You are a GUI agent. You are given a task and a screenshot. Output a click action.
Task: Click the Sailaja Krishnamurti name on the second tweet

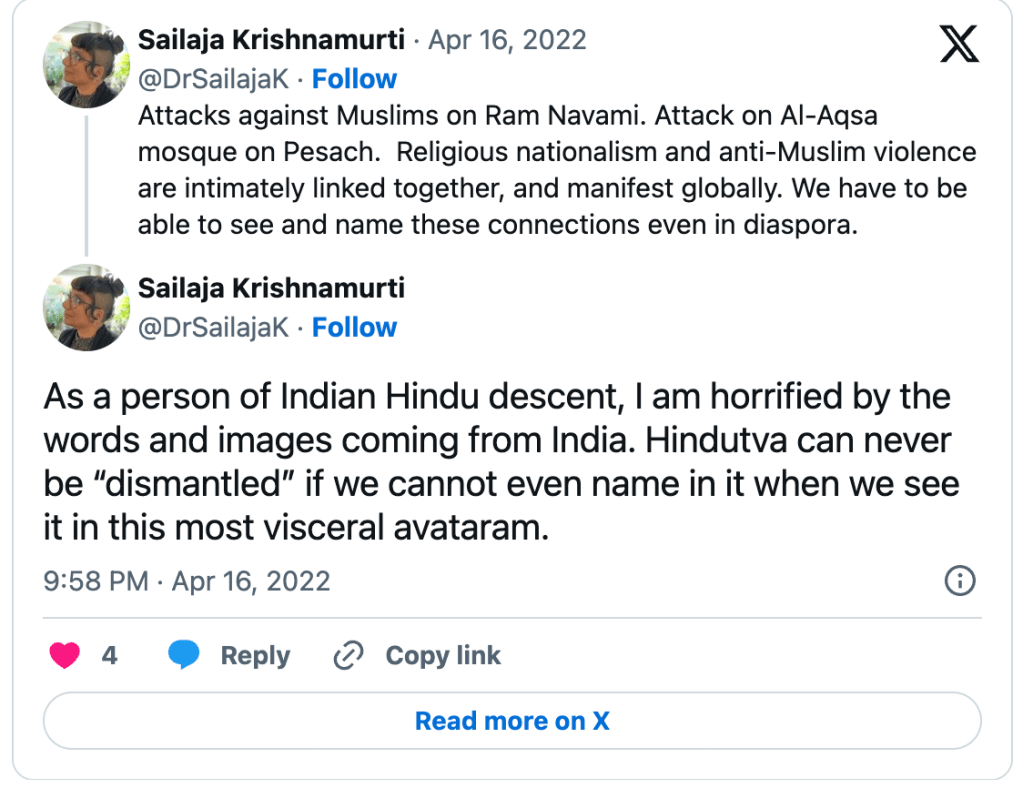pyautogui.click(x=271, y=289)
